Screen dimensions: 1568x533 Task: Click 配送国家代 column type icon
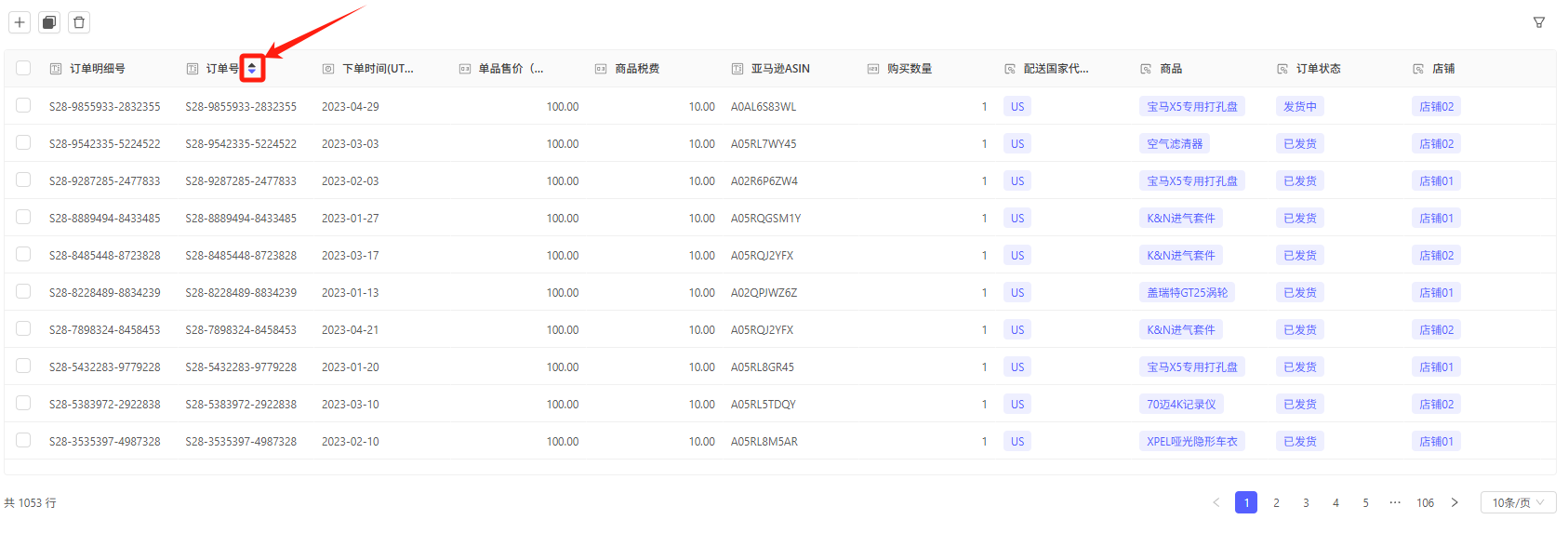(x=1010, y=69)
